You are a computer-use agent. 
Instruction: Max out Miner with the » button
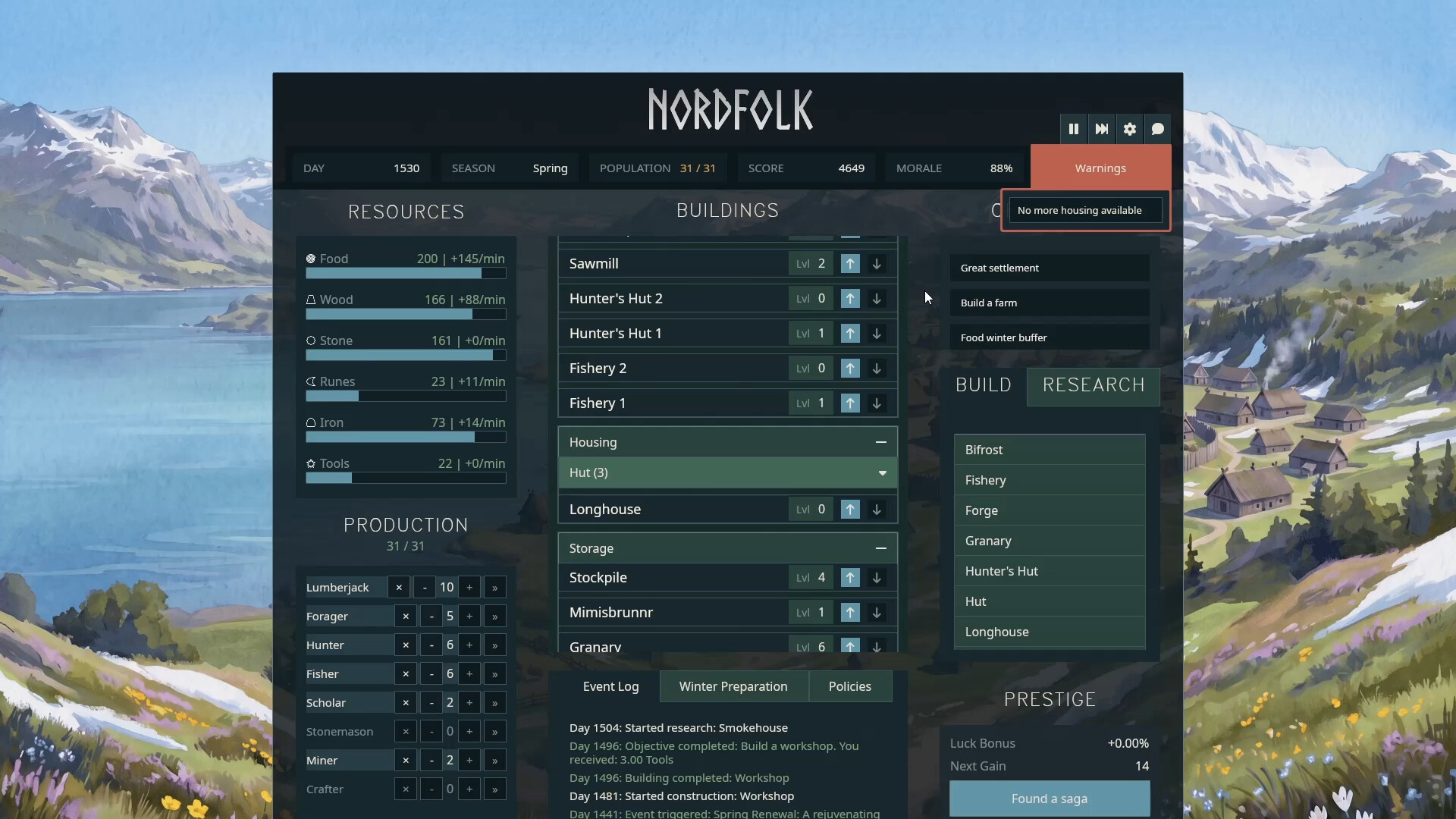[495, 761]
